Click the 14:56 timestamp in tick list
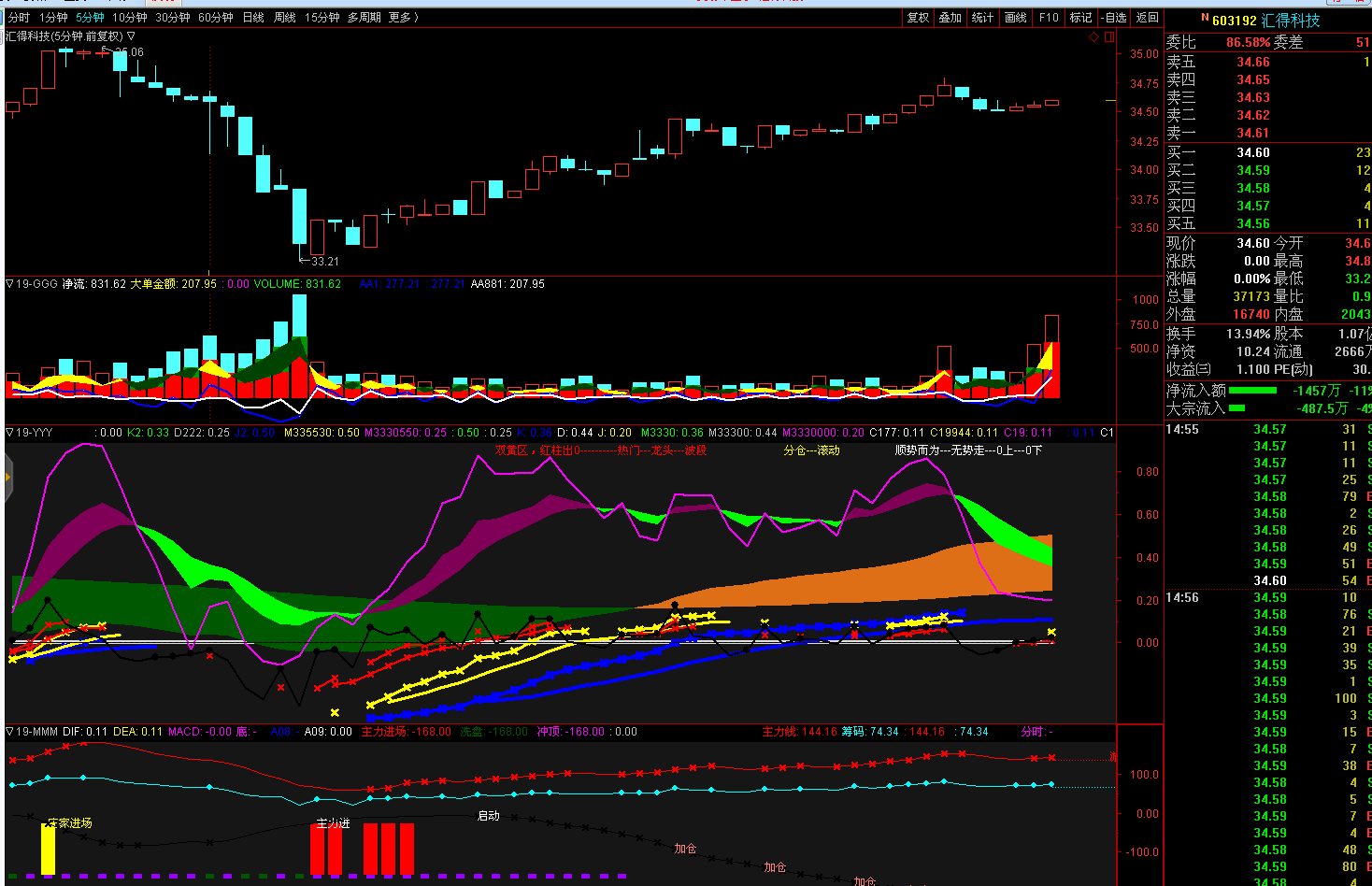The height and width of the screenshot is (886, 1372). tap(1182, 598)
